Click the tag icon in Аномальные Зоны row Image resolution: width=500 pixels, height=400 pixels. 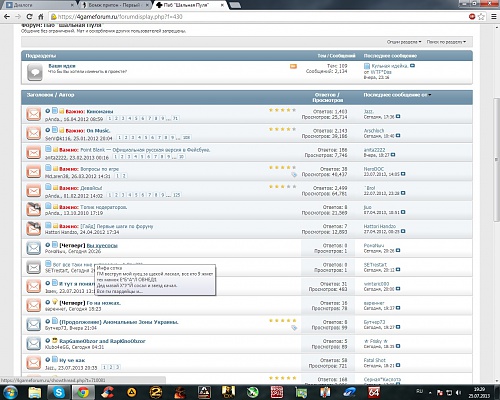[294, 328]
